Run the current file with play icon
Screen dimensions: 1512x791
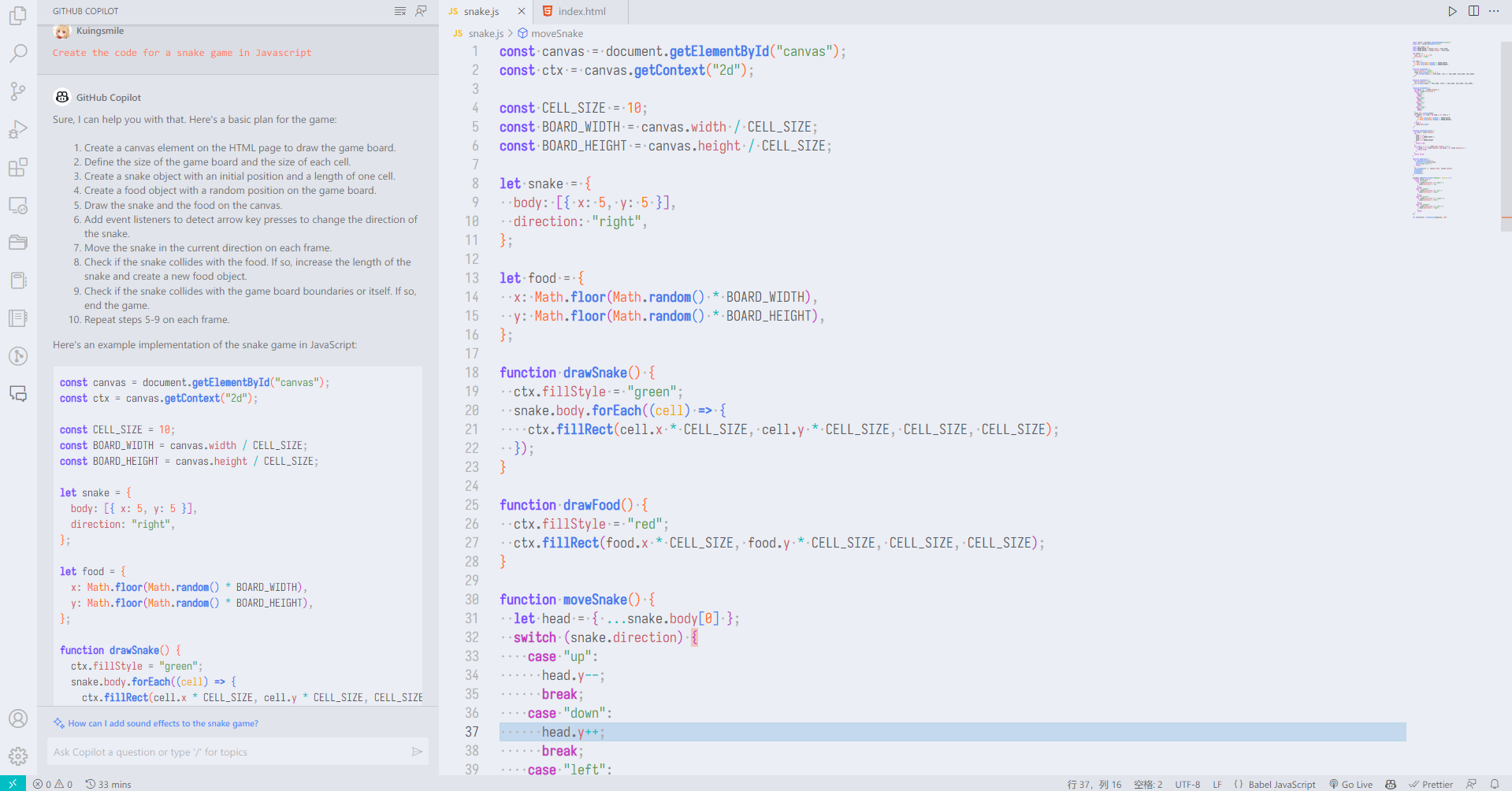coord(1452,11)
